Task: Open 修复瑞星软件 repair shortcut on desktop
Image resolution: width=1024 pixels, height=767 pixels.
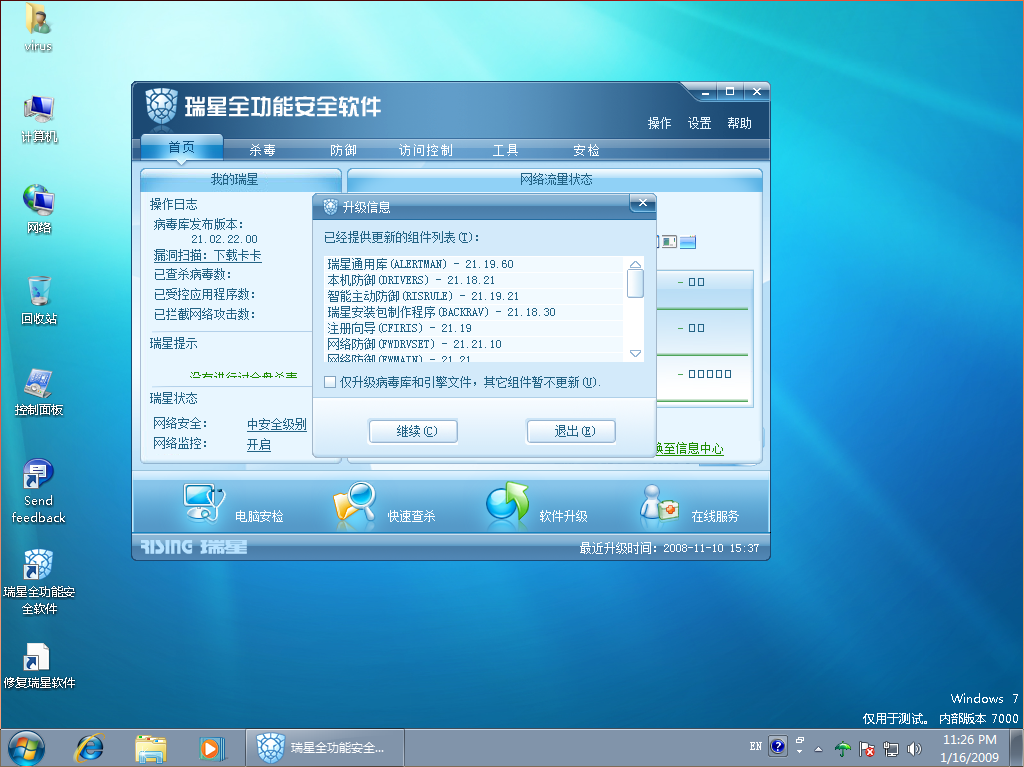Action: pos(39,666)
